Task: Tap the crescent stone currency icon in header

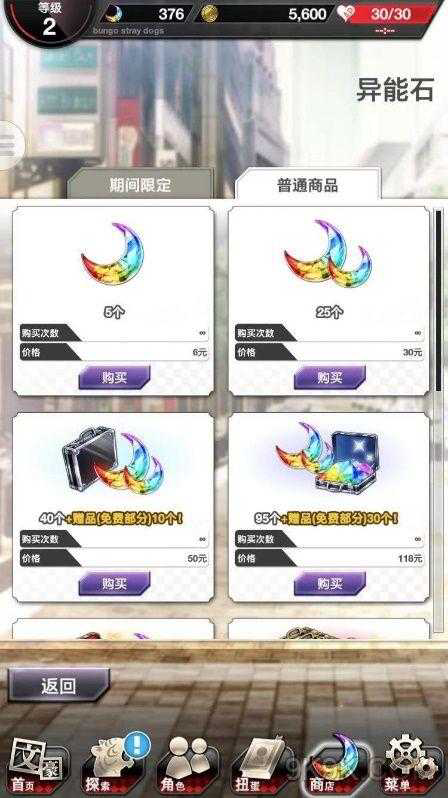Action: click(x=114, y=14)
